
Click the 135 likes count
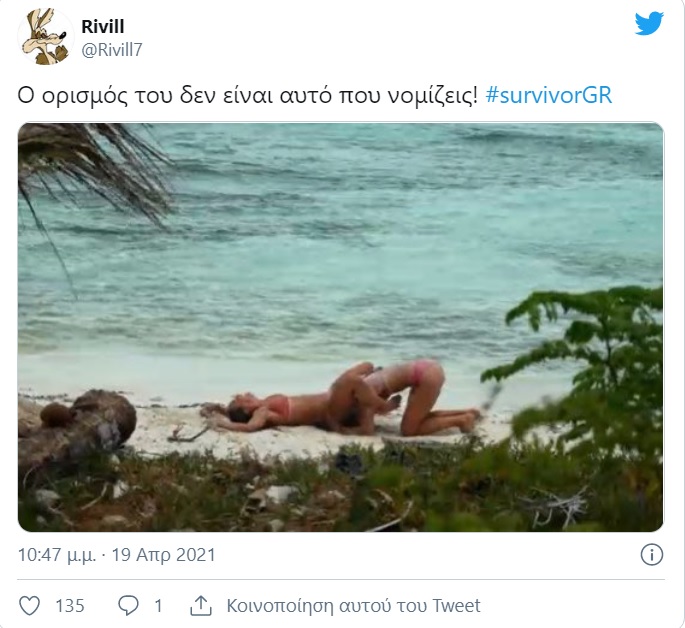(x=69, y=606)
